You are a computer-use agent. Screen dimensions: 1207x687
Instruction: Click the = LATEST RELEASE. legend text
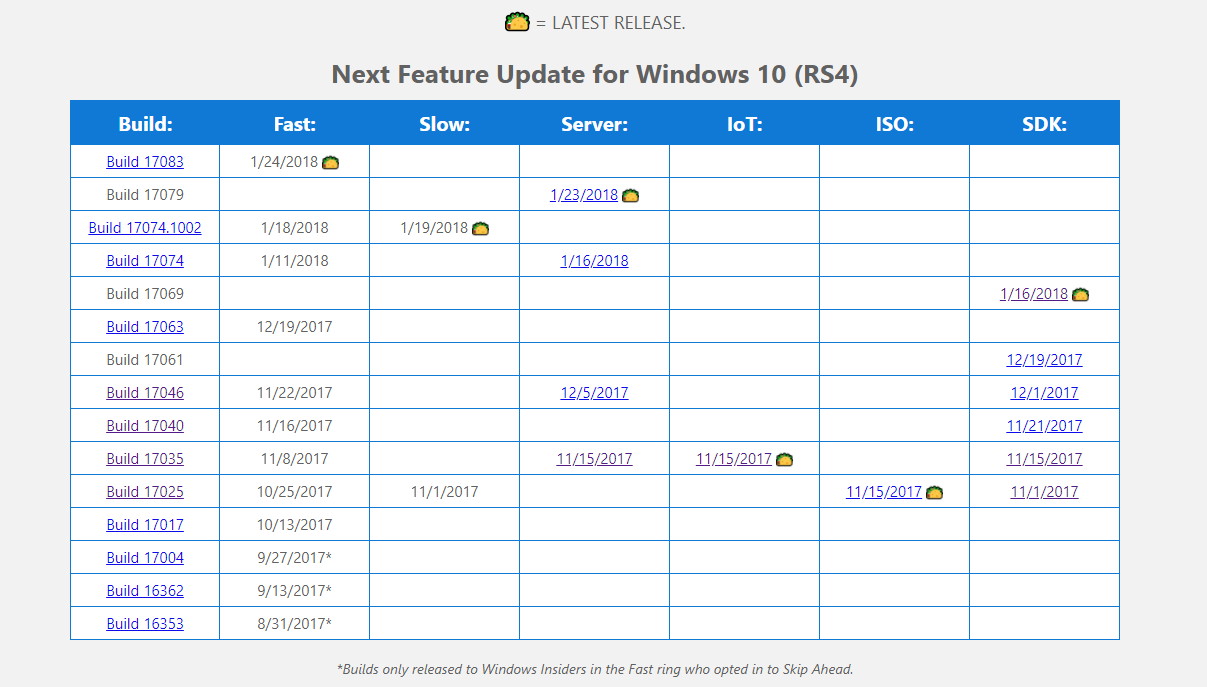coord(610,23)
